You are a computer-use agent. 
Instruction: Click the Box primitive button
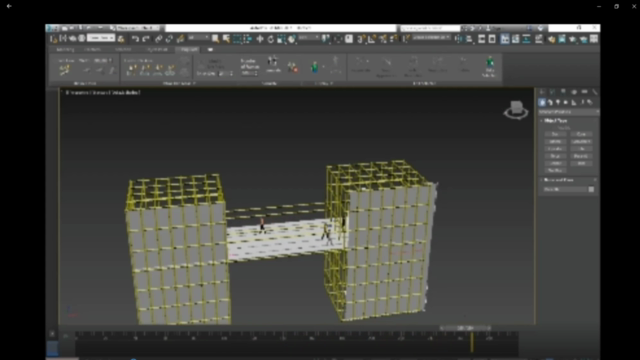coord(555,134)
